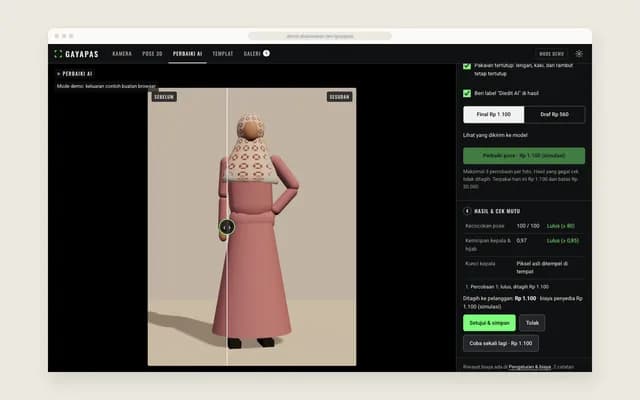Click the step 4 circle icon beside Hasil & Cek Mutu

pos(467,211)
